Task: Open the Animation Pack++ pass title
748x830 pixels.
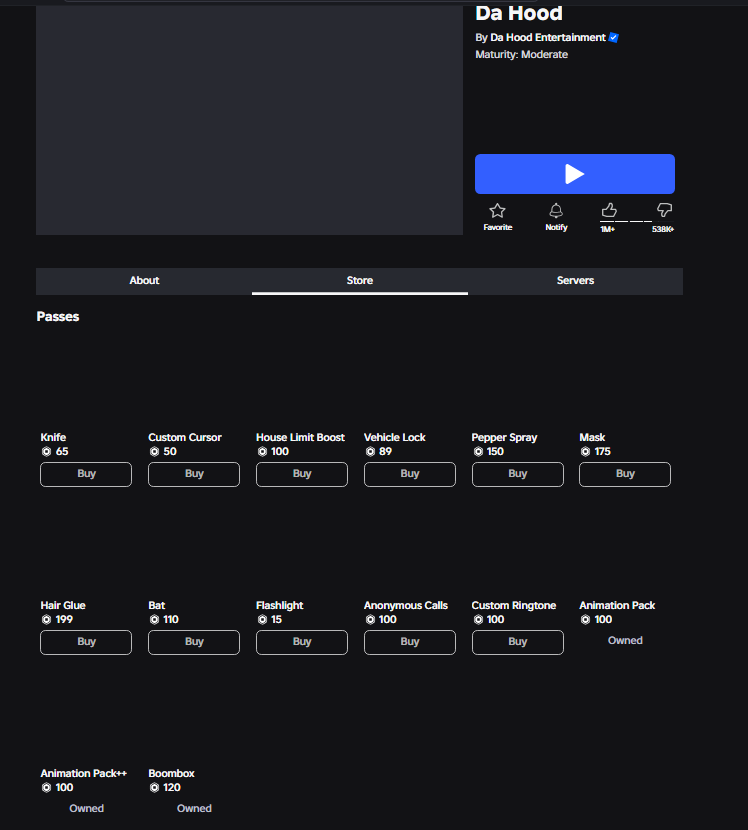Action: point(83,773)
